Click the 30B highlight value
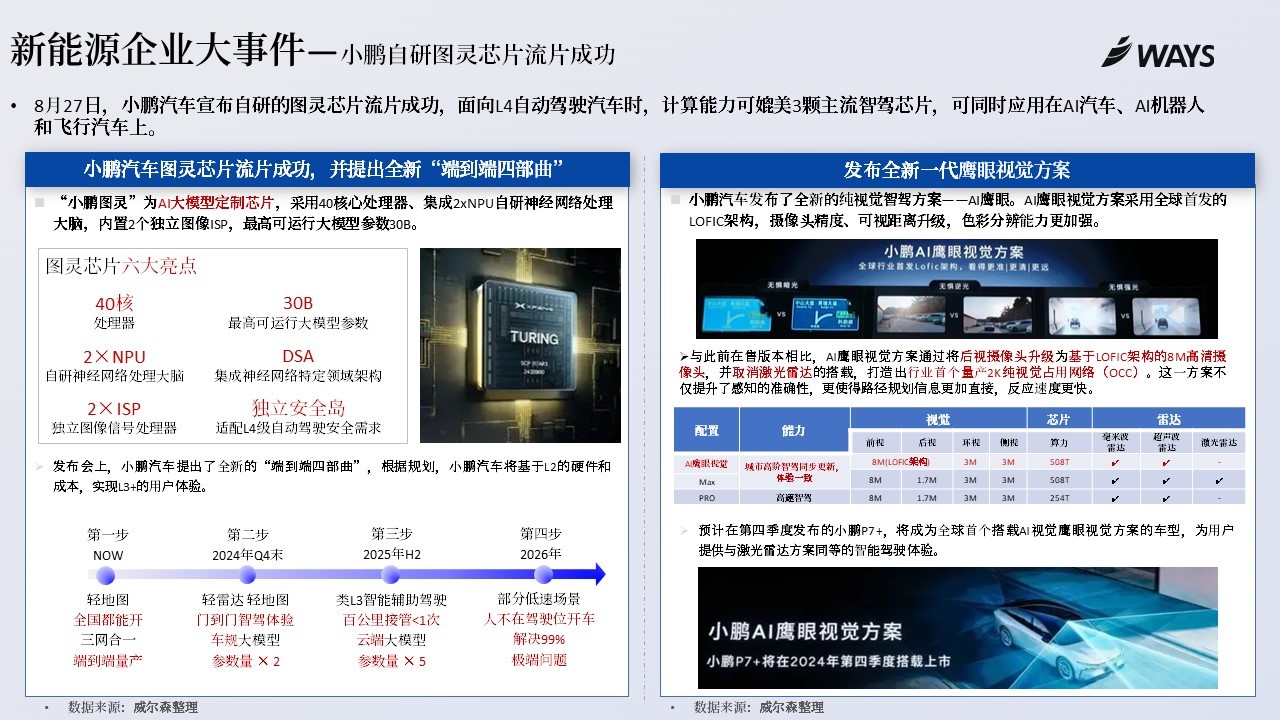 point(298,302)
